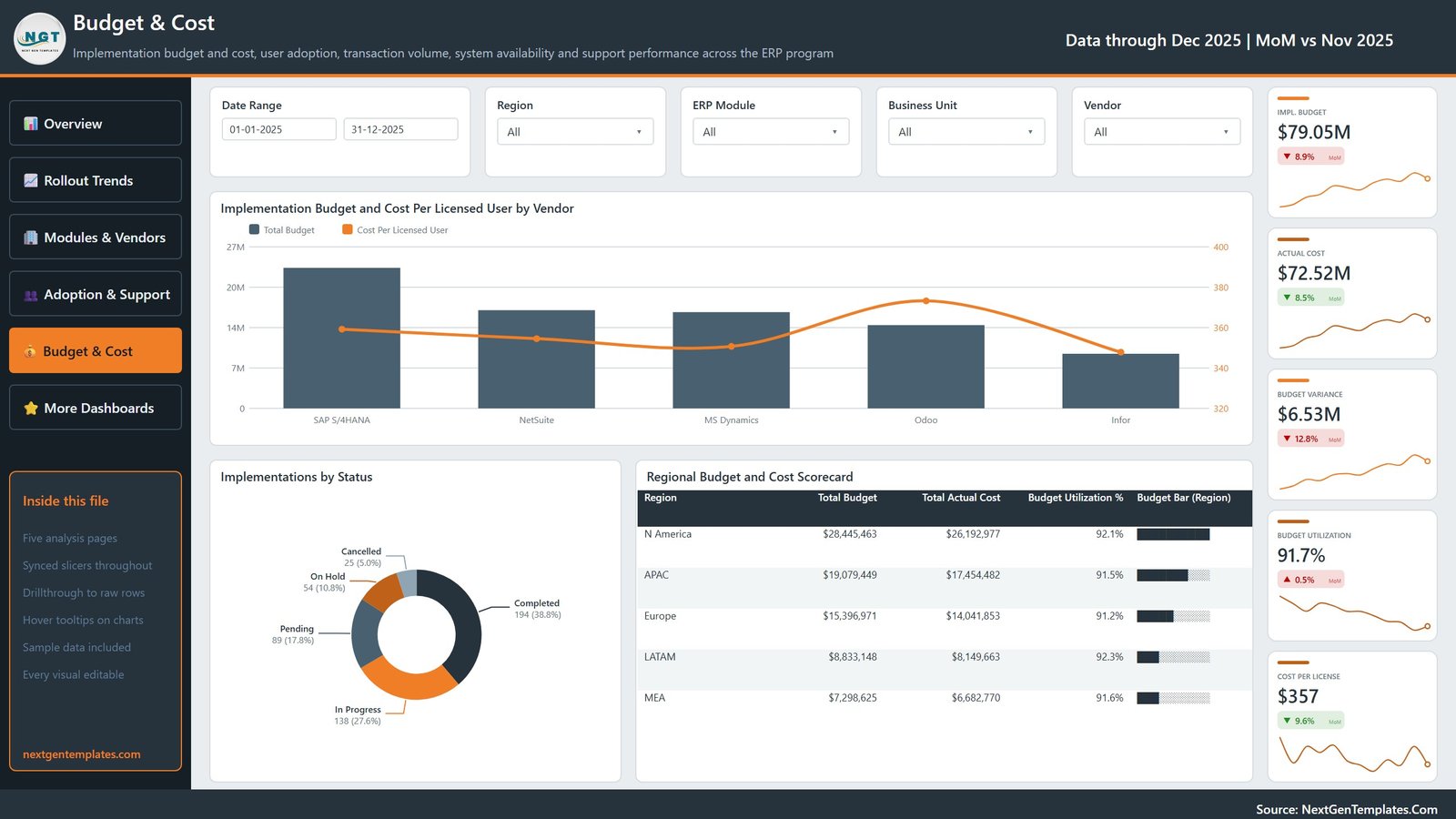This screenshot has width=1456, height=819.
Task: Click the Cancelled donut segment
Action: click(x=408, y=582)
